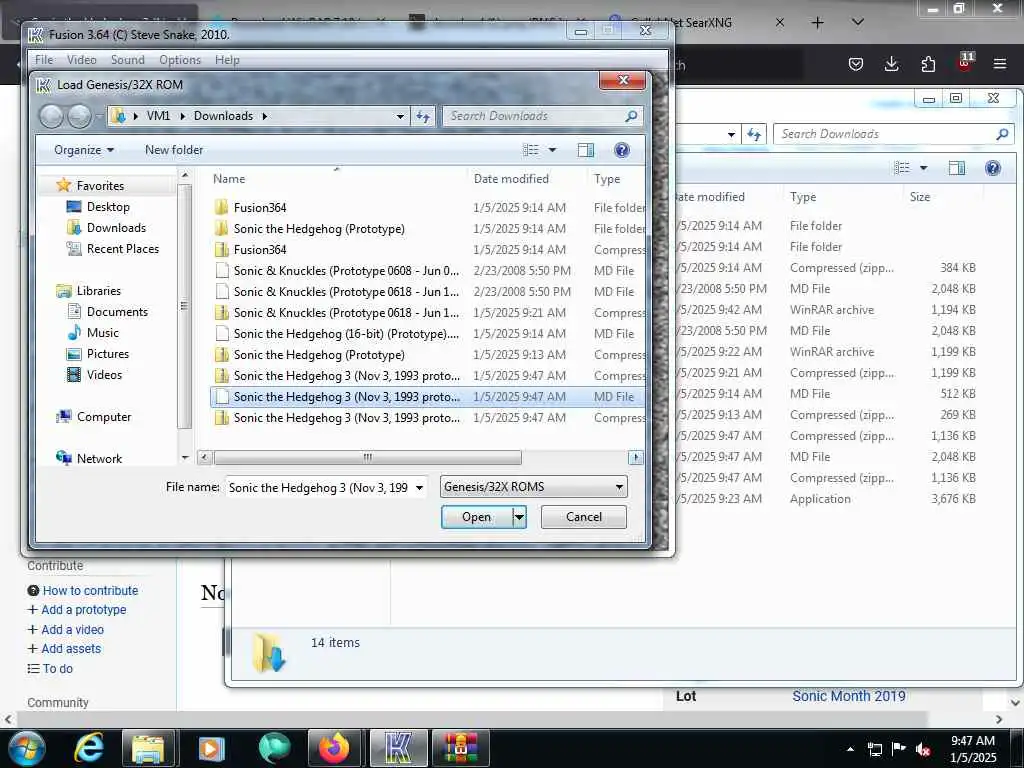Click the Windows Start orb
The image size is (1024, 768).
[27, 748]
